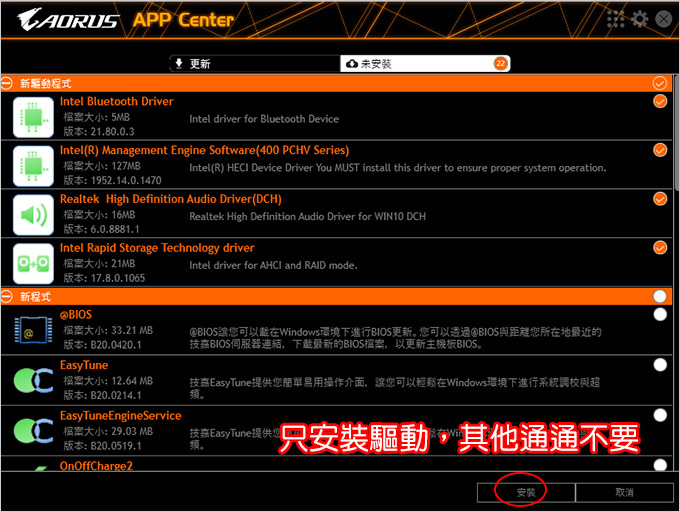Check the @BIOS selection circle
Image resolution: width=680 pixels, height=512 pixels.
pyautogui.click(x=660, y=314)
